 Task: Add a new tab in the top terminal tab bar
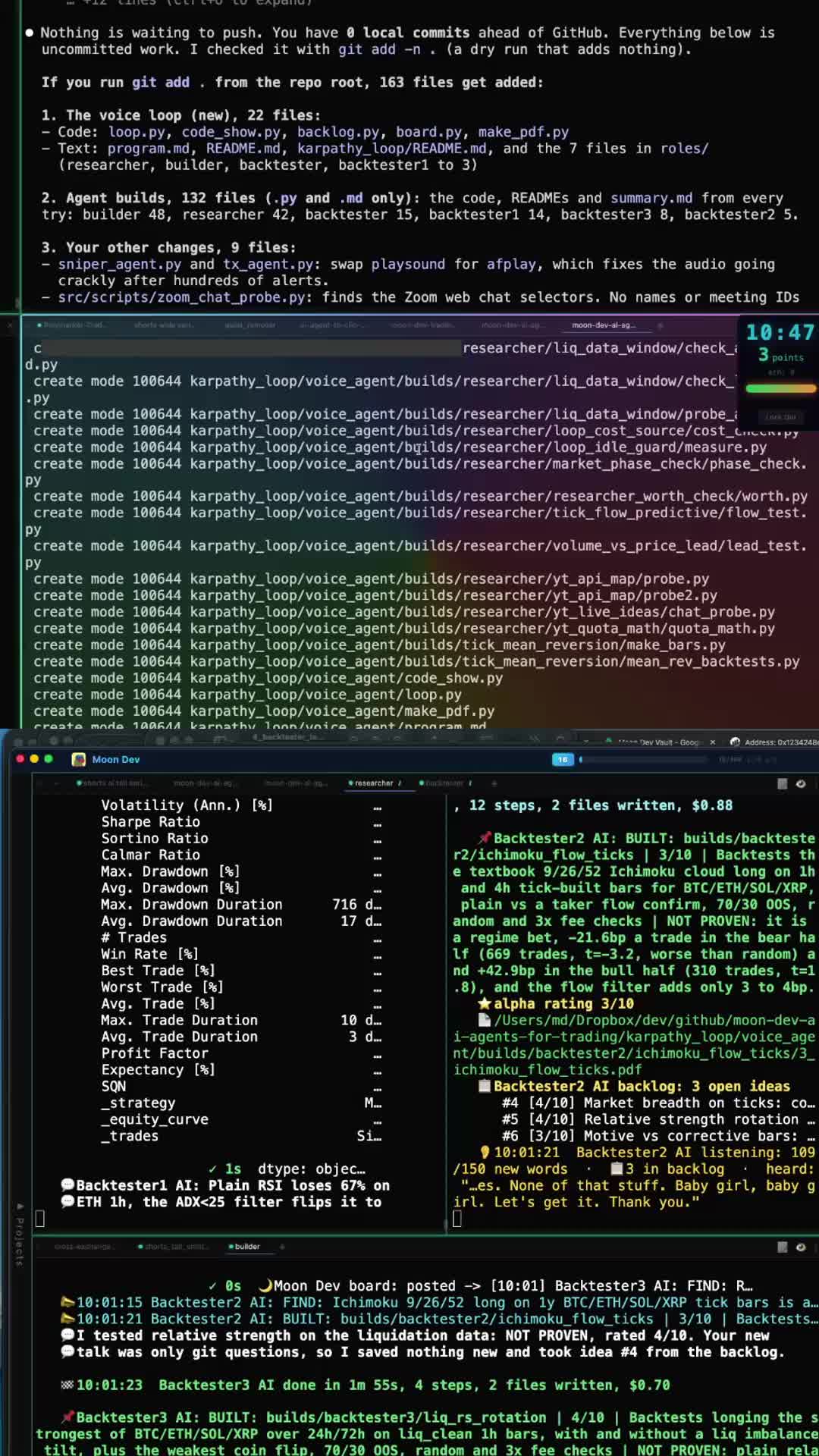click(x=660, y=325)
